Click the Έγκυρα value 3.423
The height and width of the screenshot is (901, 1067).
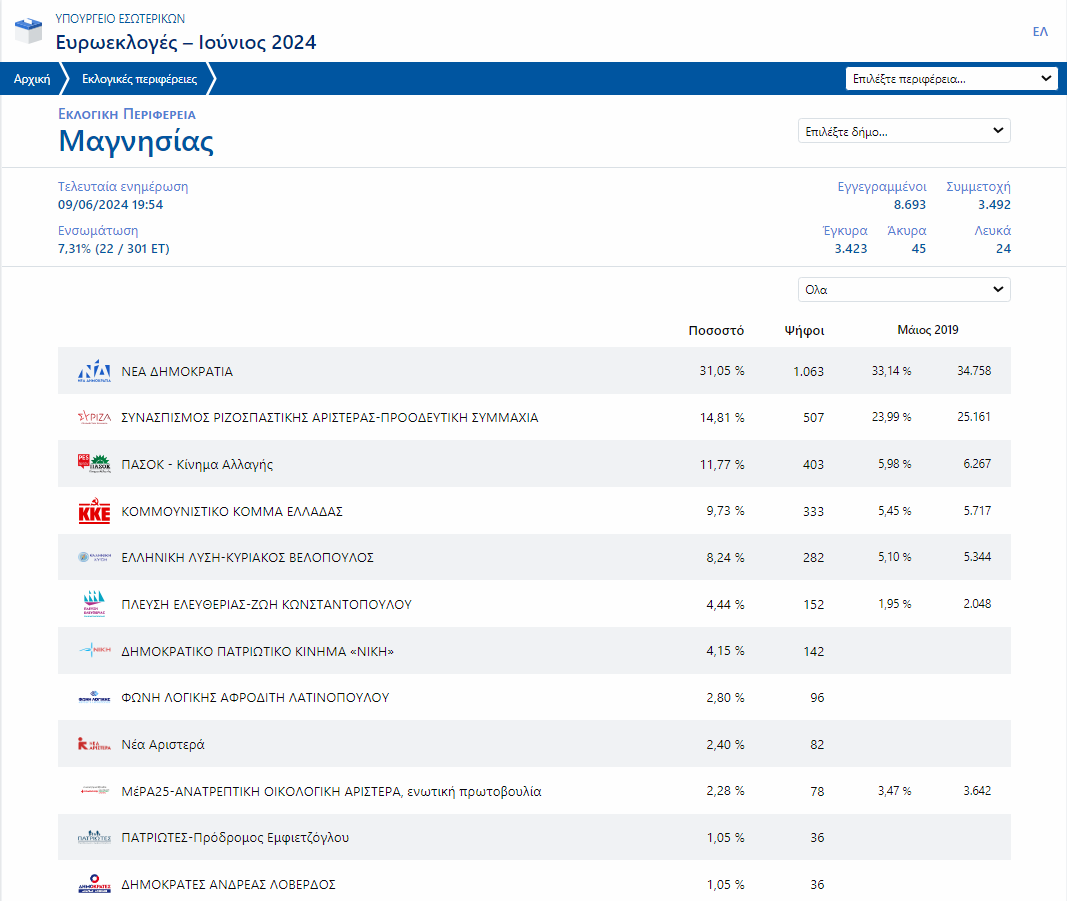851,249
